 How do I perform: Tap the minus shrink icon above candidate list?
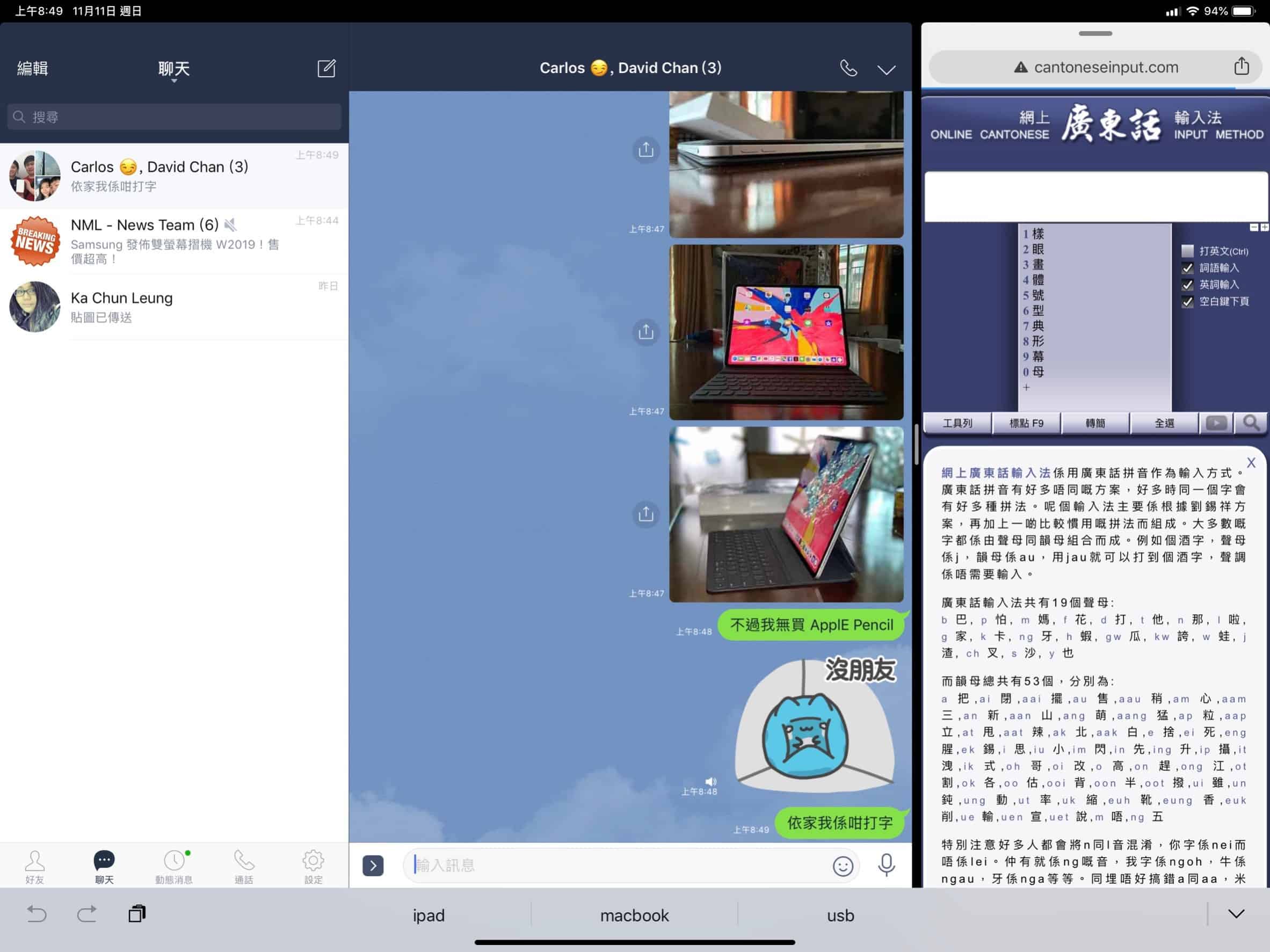pos(1253,227)
